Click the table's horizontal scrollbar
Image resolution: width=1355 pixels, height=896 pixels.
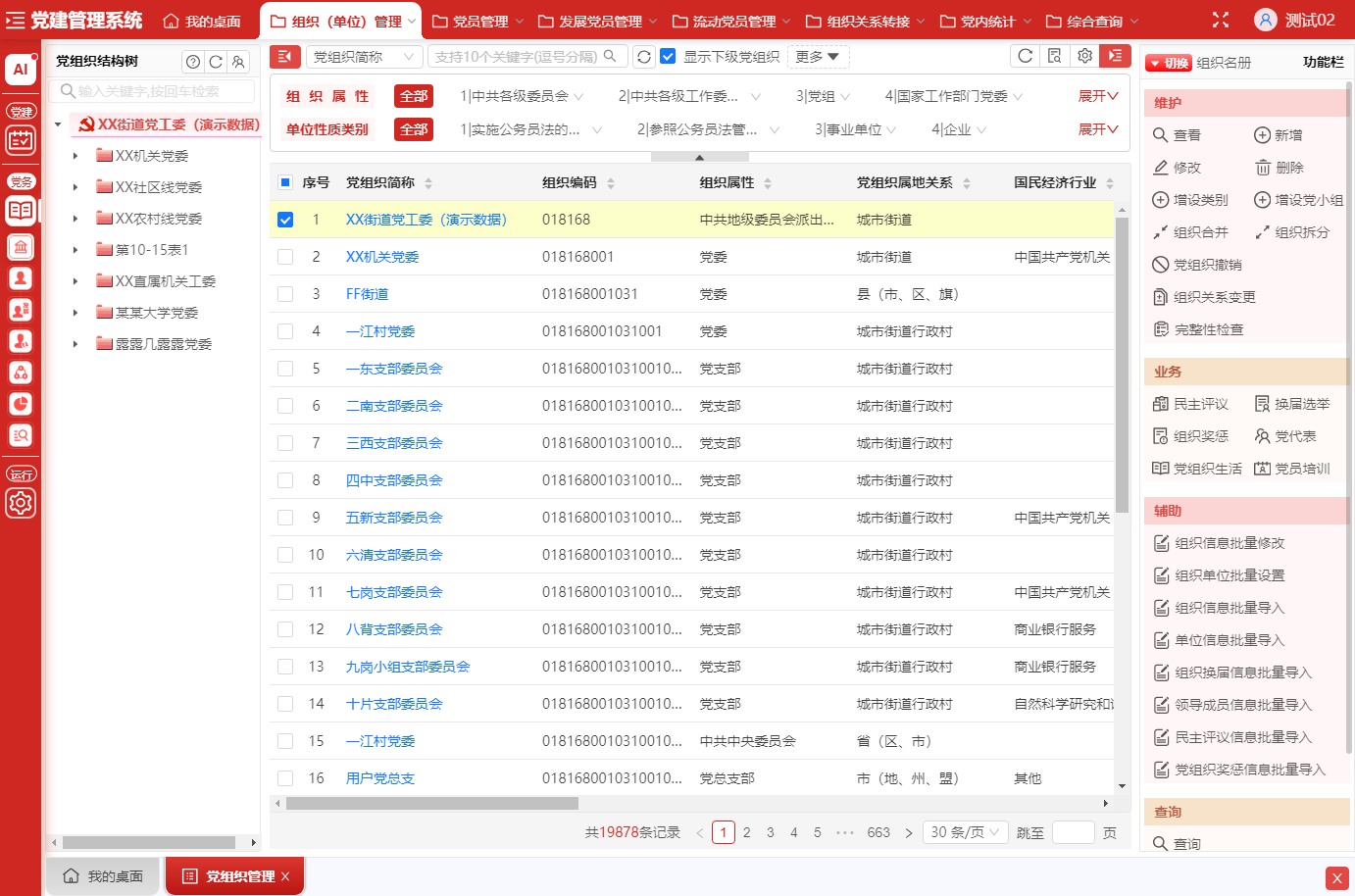click(x=432, y=803)
